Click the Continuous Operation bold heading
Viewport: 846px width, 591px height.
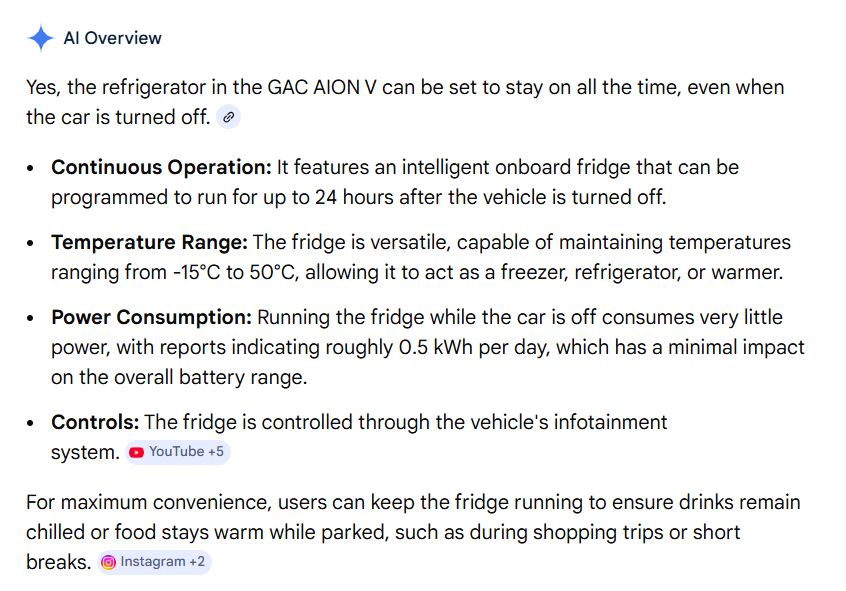(x=161, y=168)
